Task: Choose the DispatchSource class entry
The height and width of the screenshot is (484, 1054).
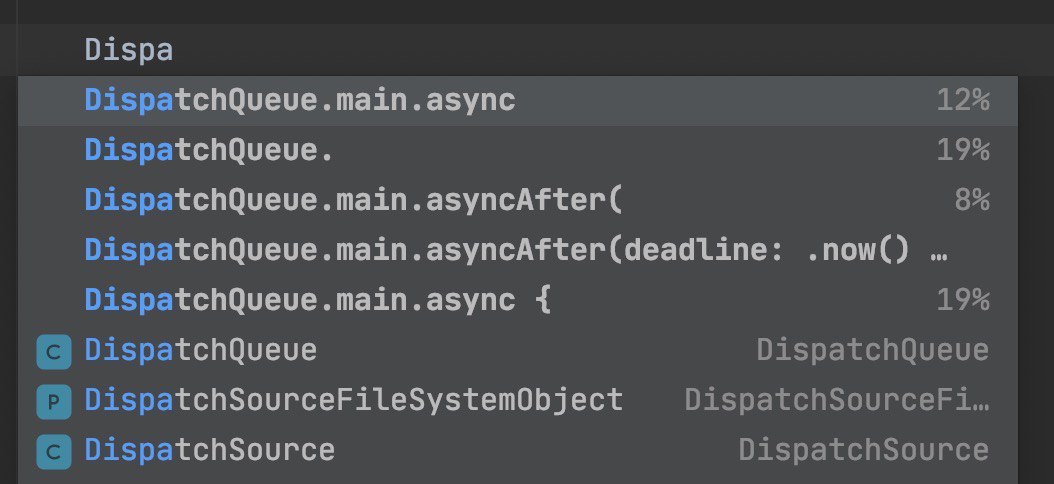Action: [210, 450]
